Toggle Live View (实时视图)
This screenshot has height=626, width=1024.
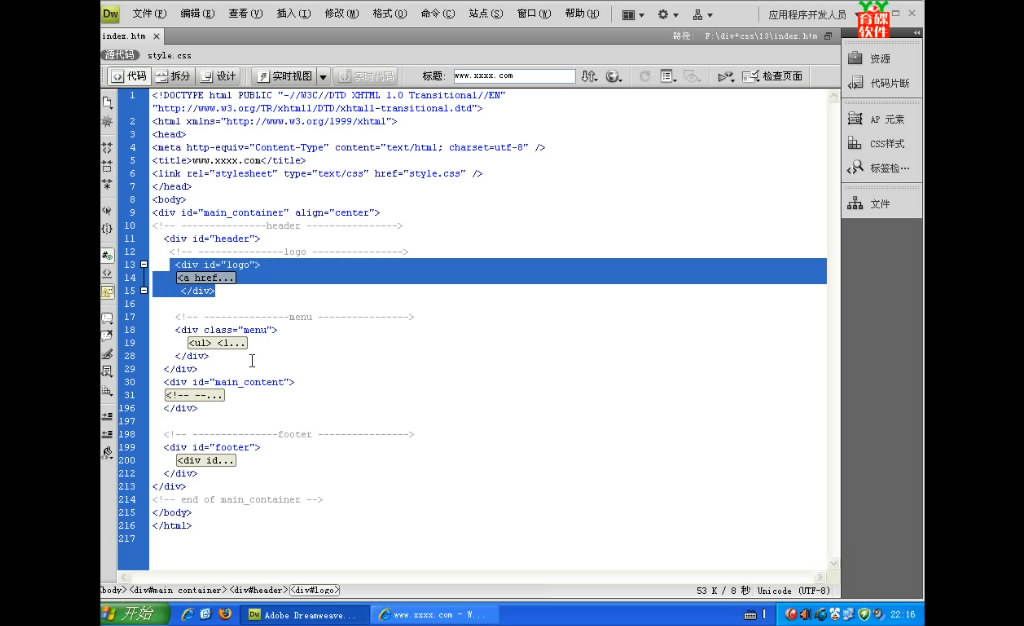(285, 76)
